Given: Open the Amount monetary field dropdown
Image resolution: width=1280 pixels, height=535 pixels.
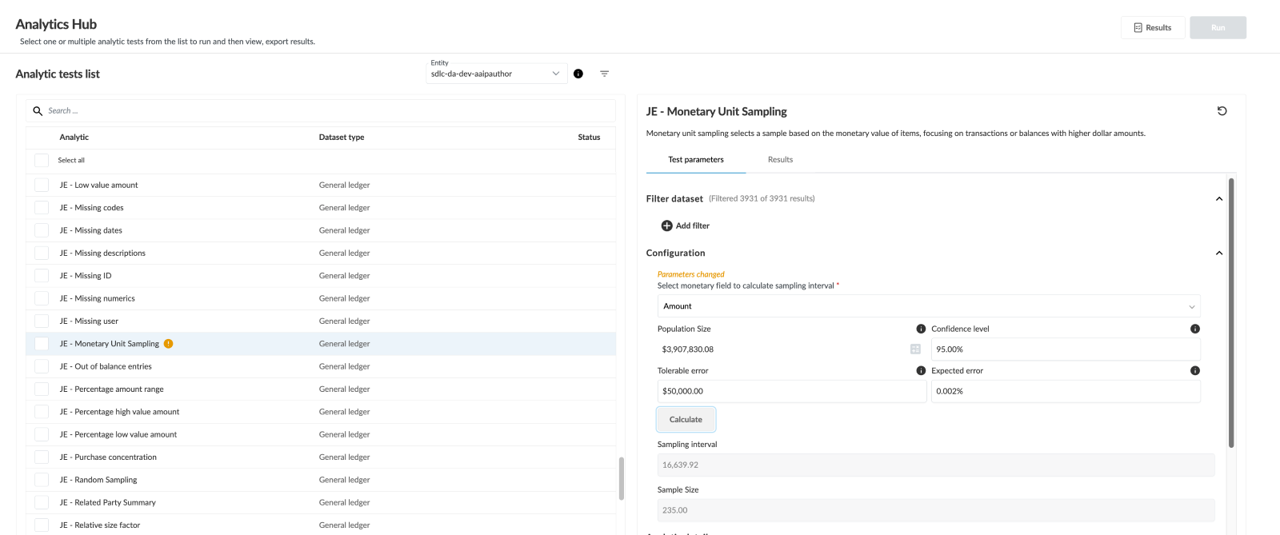Looking at the screenshot, I should point(928,307).
